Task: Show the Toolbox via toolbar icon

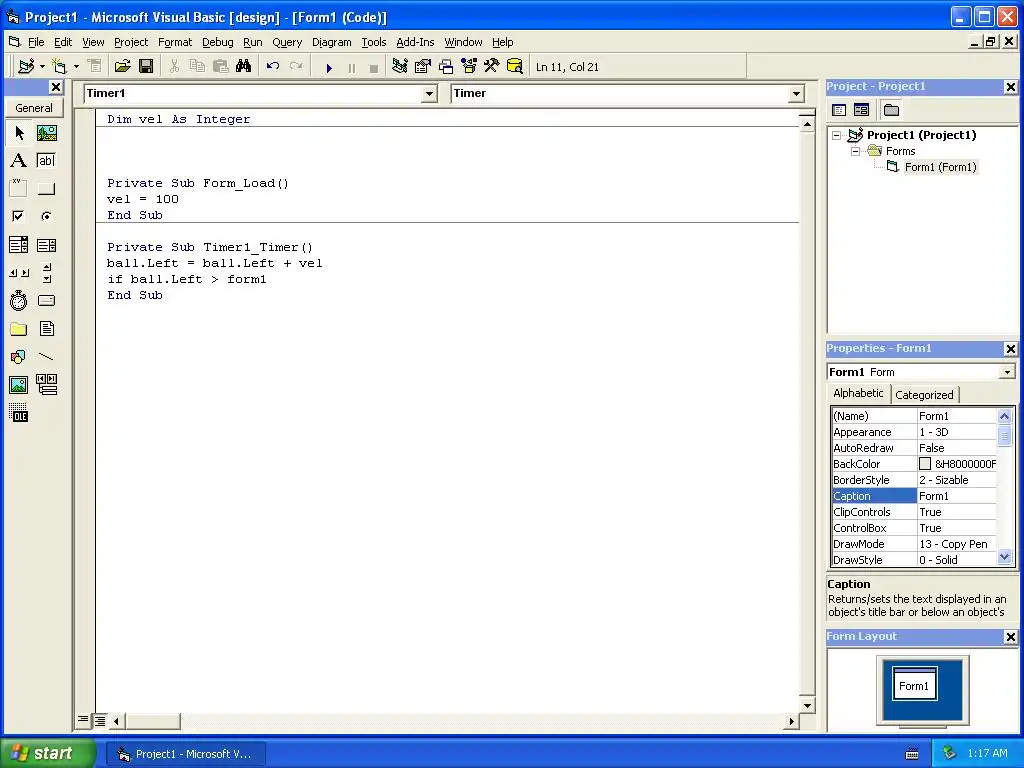Action: click(x=492, y=67)
